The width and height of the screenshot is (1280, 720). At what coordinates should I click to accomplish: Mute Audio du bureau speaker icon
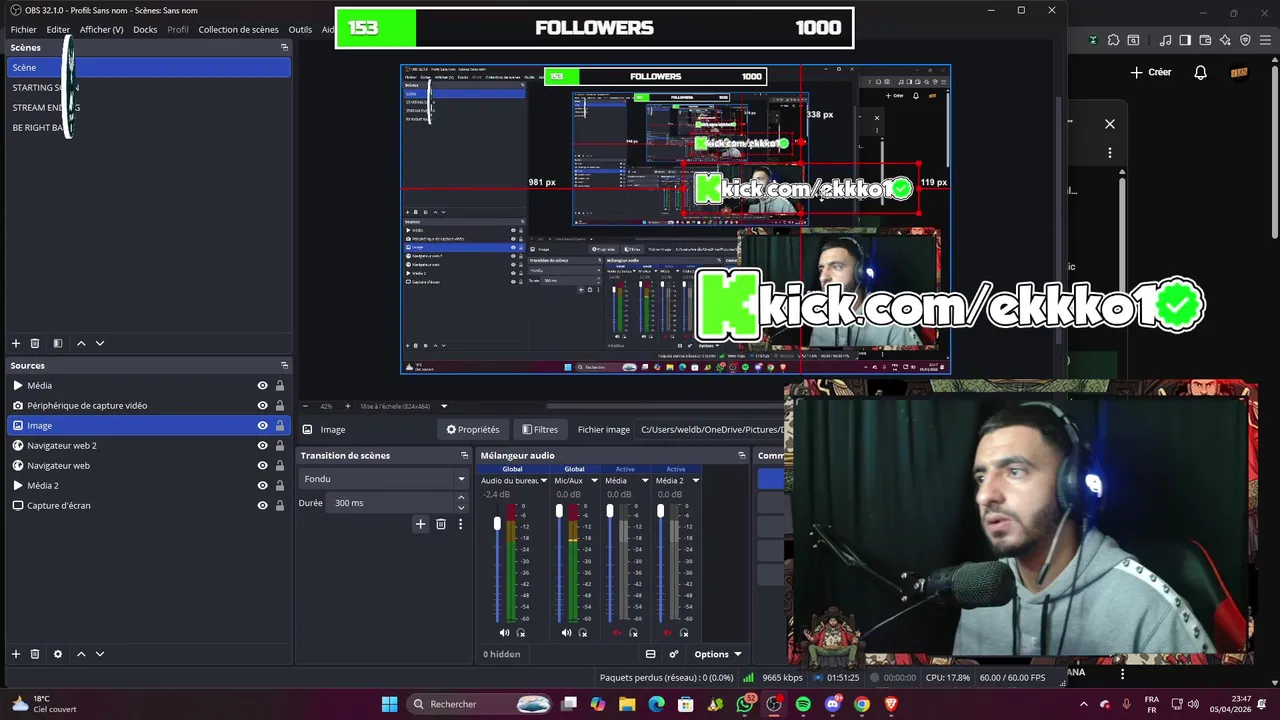click(x=504, y=633)
